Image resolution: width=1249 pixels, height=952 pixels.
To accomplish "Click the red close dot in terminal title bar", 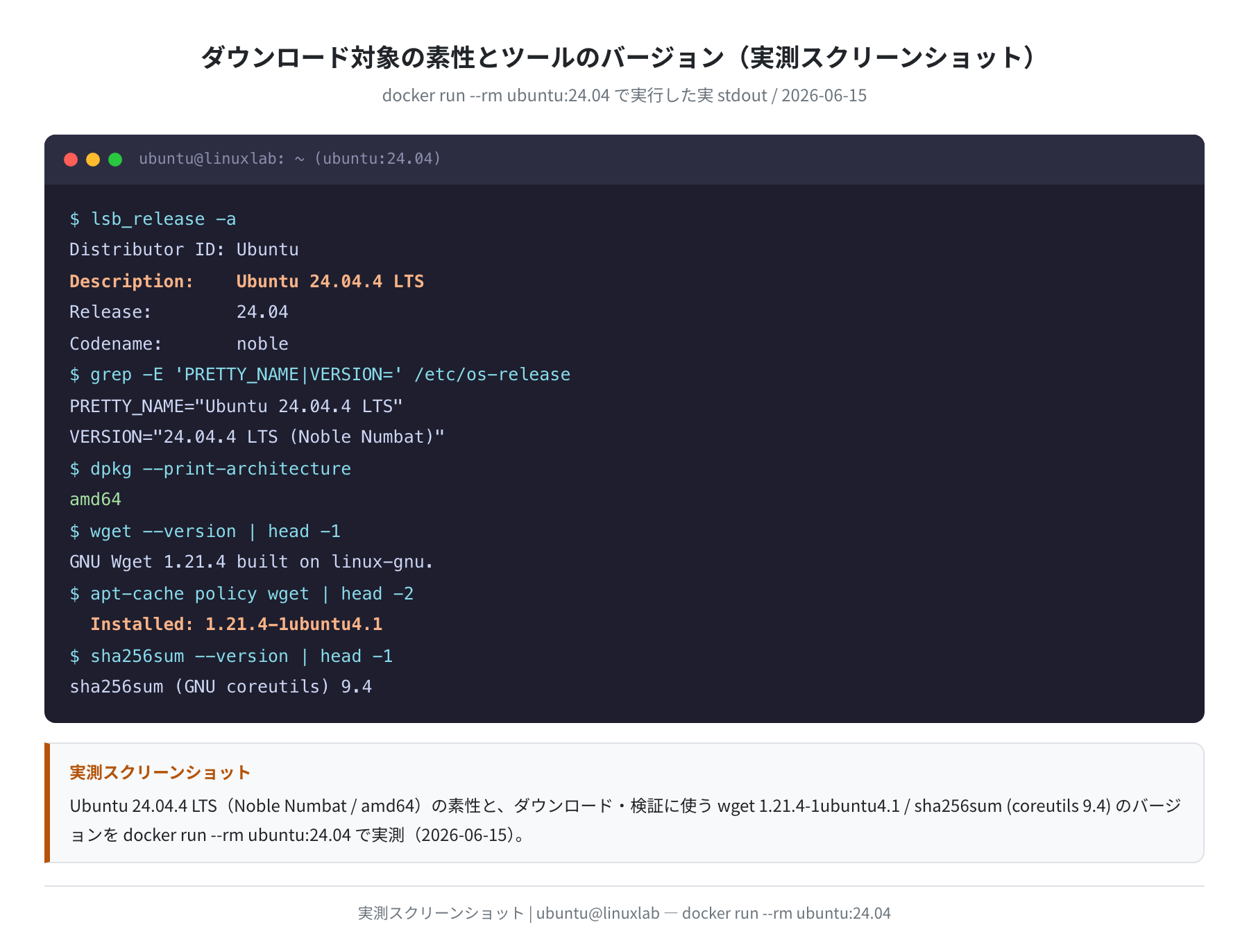I will coord(71,160).
